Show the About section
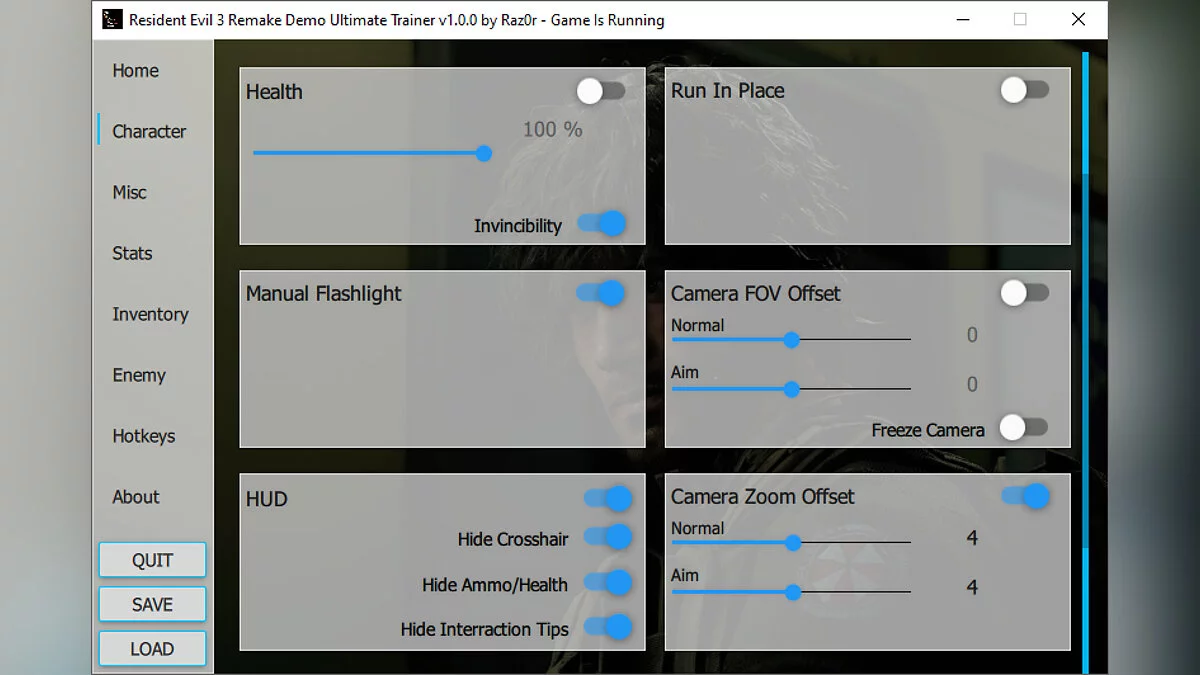Image resolution: width=1200 pixels, height=675 pixels. 136,497
